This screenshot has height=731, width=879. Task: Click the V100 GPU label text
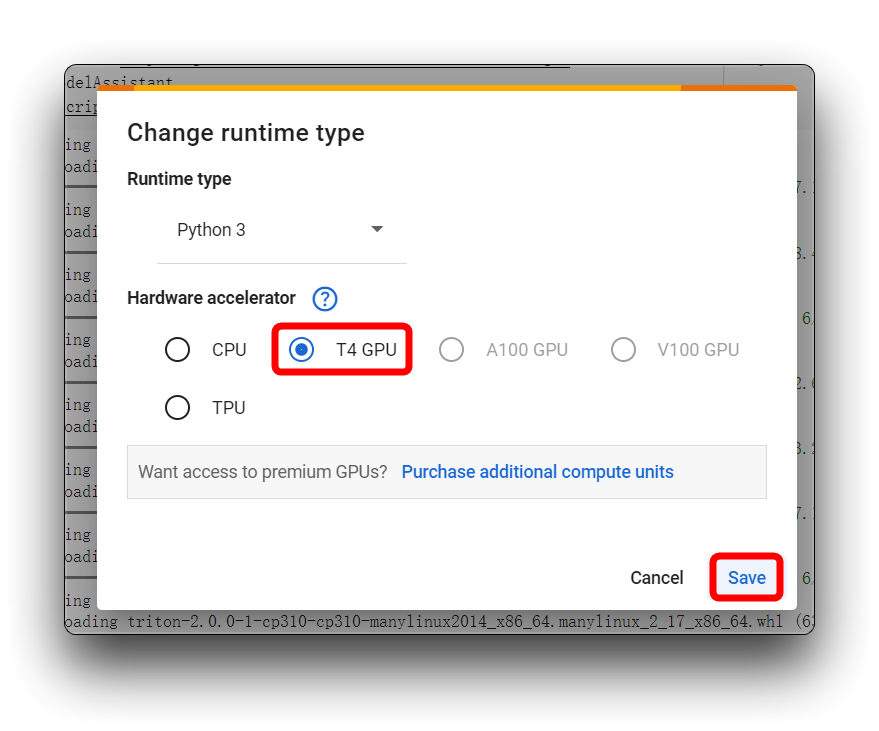pyautogui.click(x=698, y=350)
